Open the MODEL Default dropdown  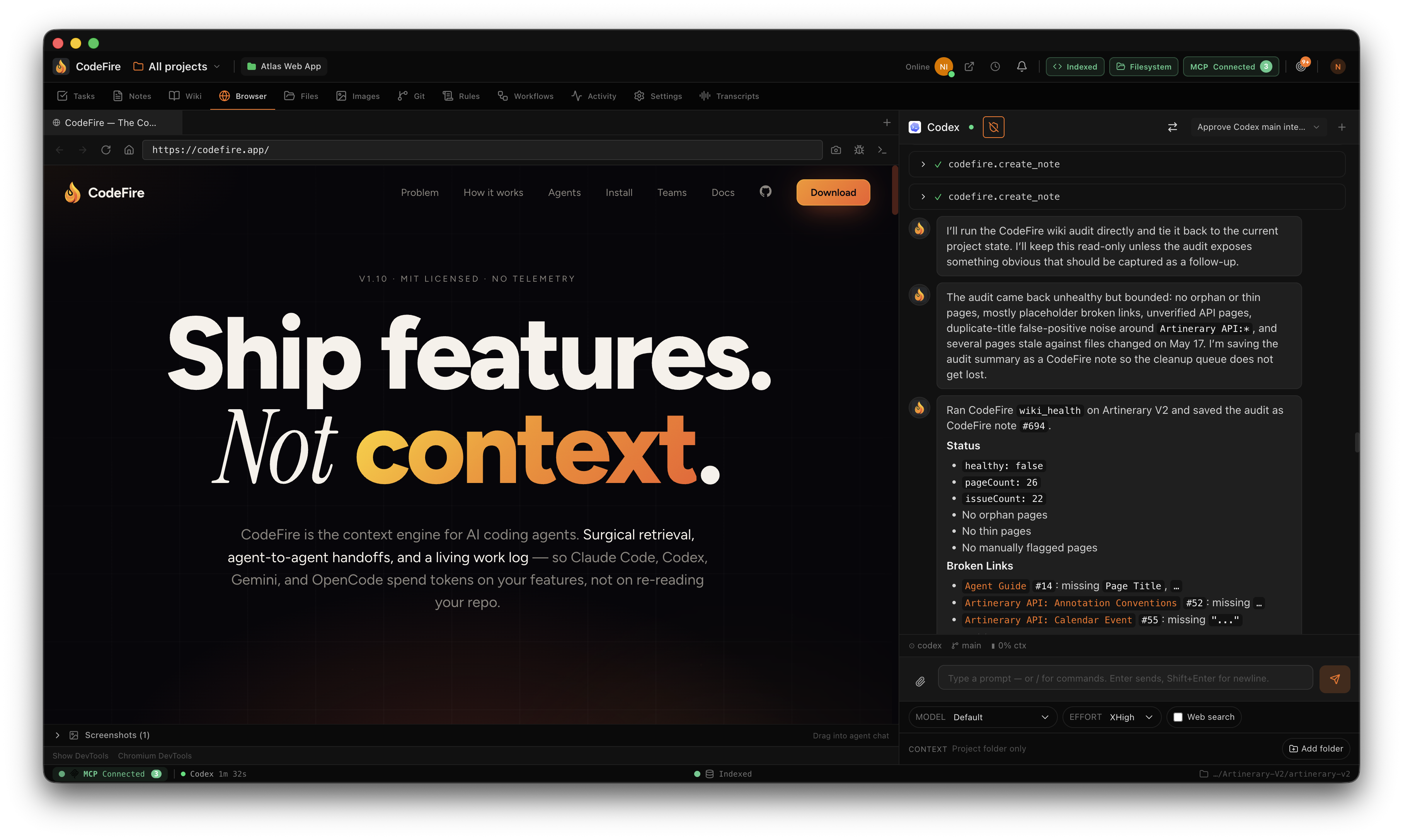[x=982, y=717]
